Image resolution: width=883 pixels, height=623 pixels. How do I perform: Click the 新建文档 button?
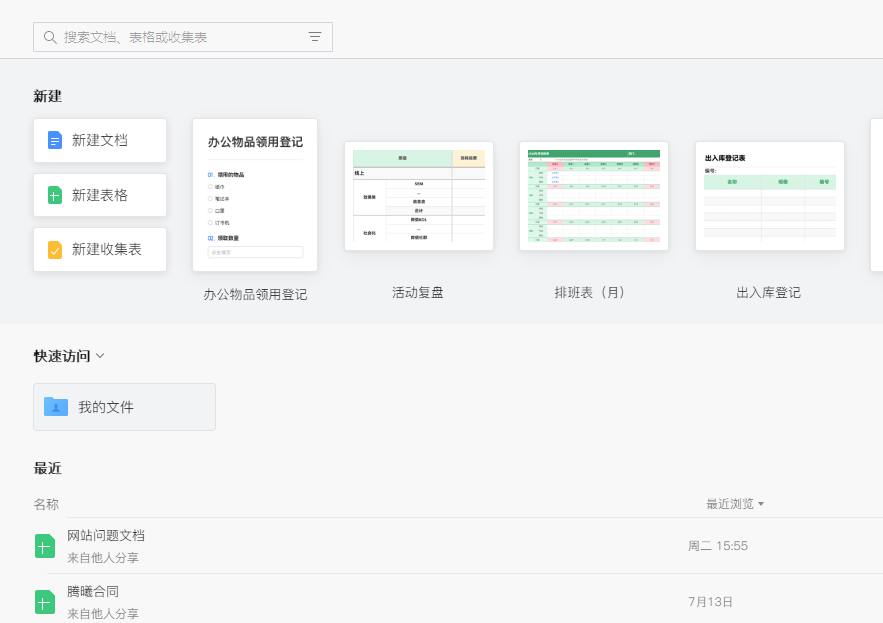(99, 140)
